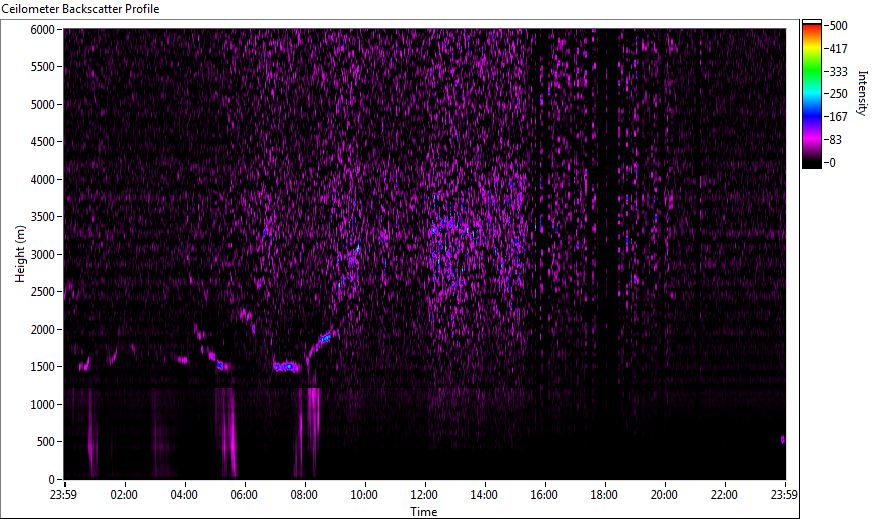Screen dimensions: 872x519
Task: Click the Height (m) axis title
Action: tap(20, 254)
